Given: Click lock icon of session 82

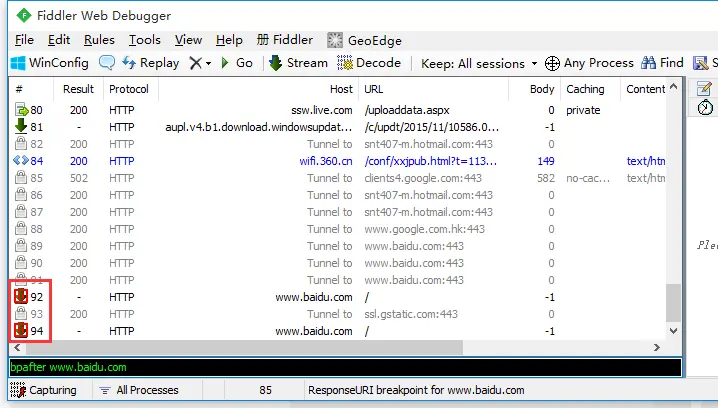Looking at the screenshot, I should pyautogui.click(x=21, y=144).
